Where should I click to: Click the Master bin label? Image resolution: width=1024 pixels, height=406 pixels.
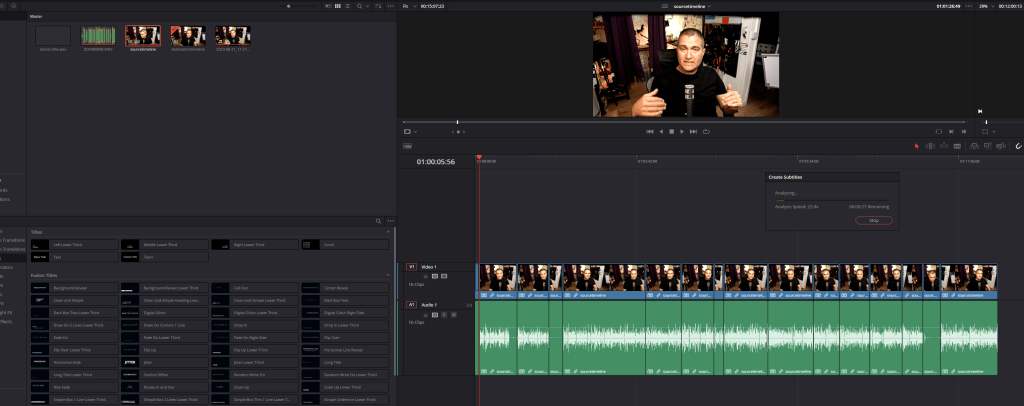coord(36,16)
